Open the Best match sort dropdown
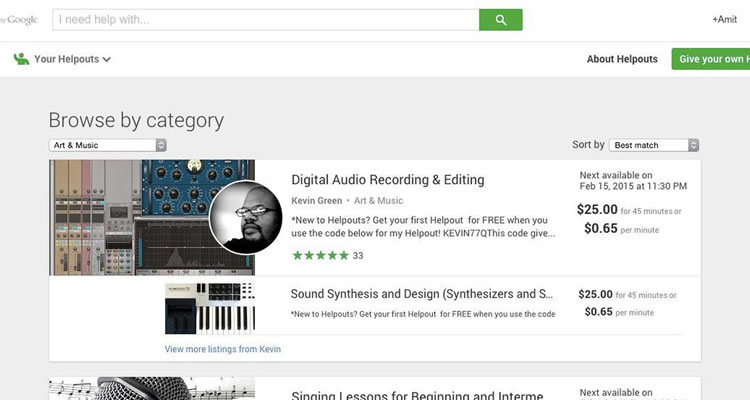Screen dimensions: 750x400 pos(654,145)
